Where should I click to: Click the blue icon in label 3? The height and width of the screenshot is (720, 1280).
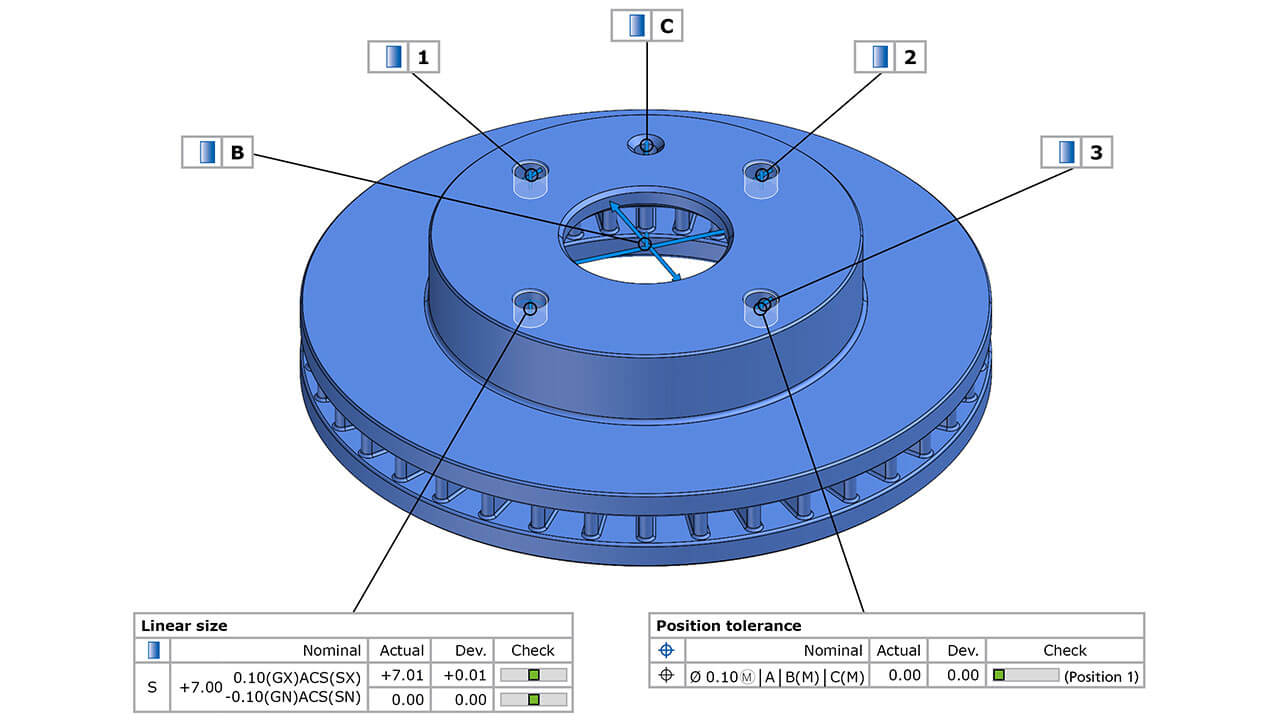(x=1066, y=152)
